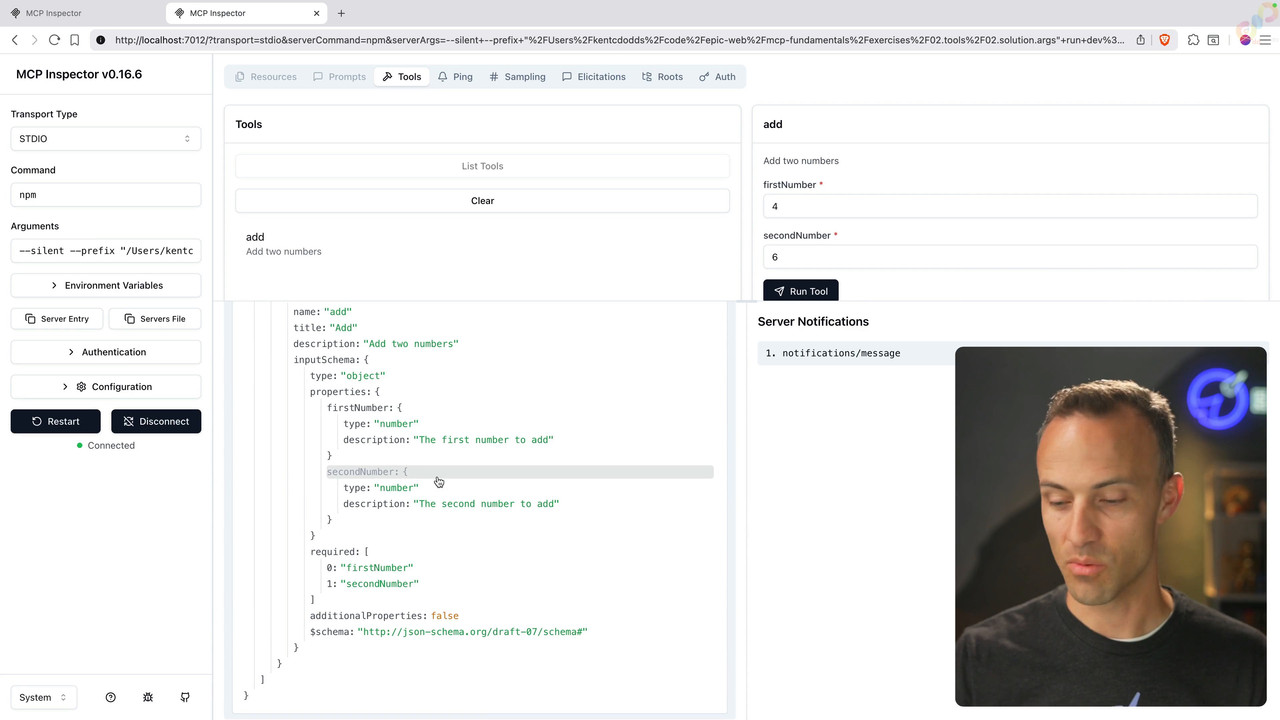Click the browser address bar URL

[619, 40]
